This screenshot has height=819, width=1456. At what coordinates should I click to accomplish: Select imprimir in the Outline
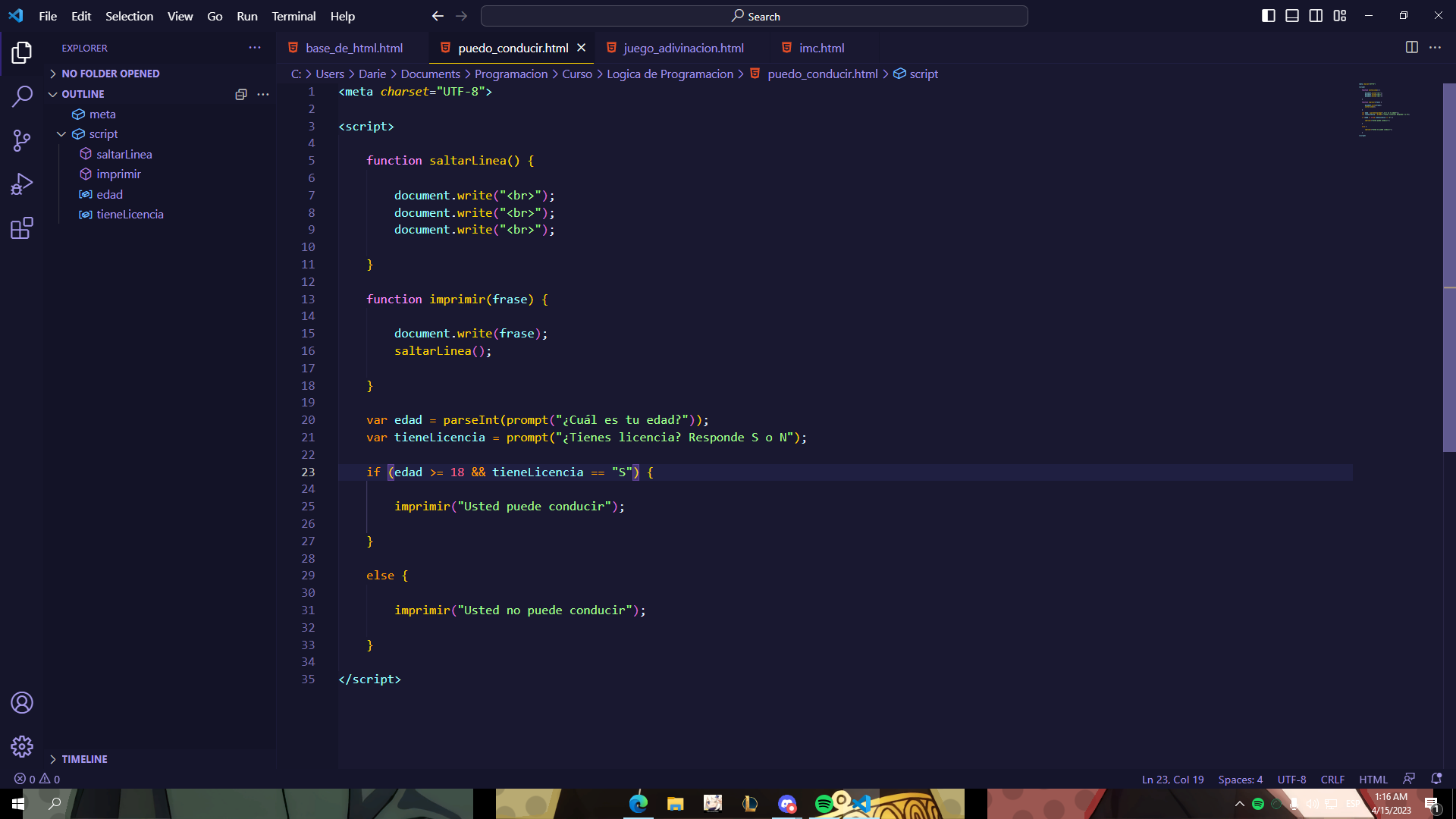pyautogui.click(x=118, y=174)
